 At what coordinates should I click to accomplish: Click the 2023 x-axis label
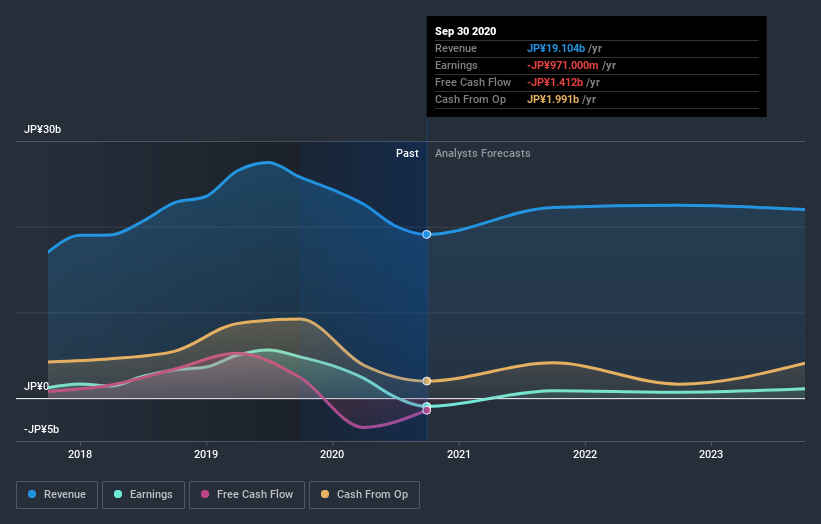coord(711,454)
